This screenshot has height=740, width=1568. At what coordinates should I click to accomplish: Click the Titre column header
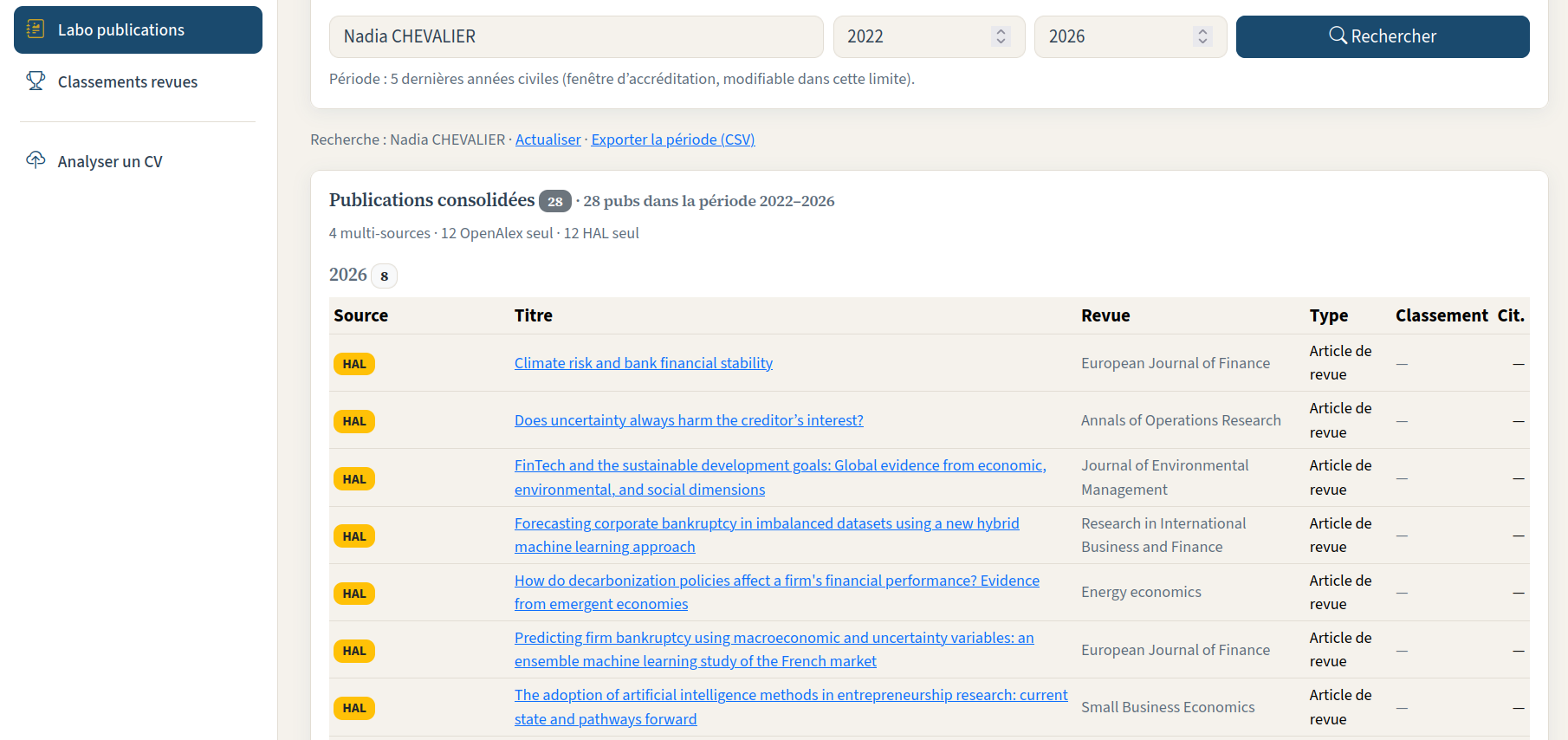point(534,315)
